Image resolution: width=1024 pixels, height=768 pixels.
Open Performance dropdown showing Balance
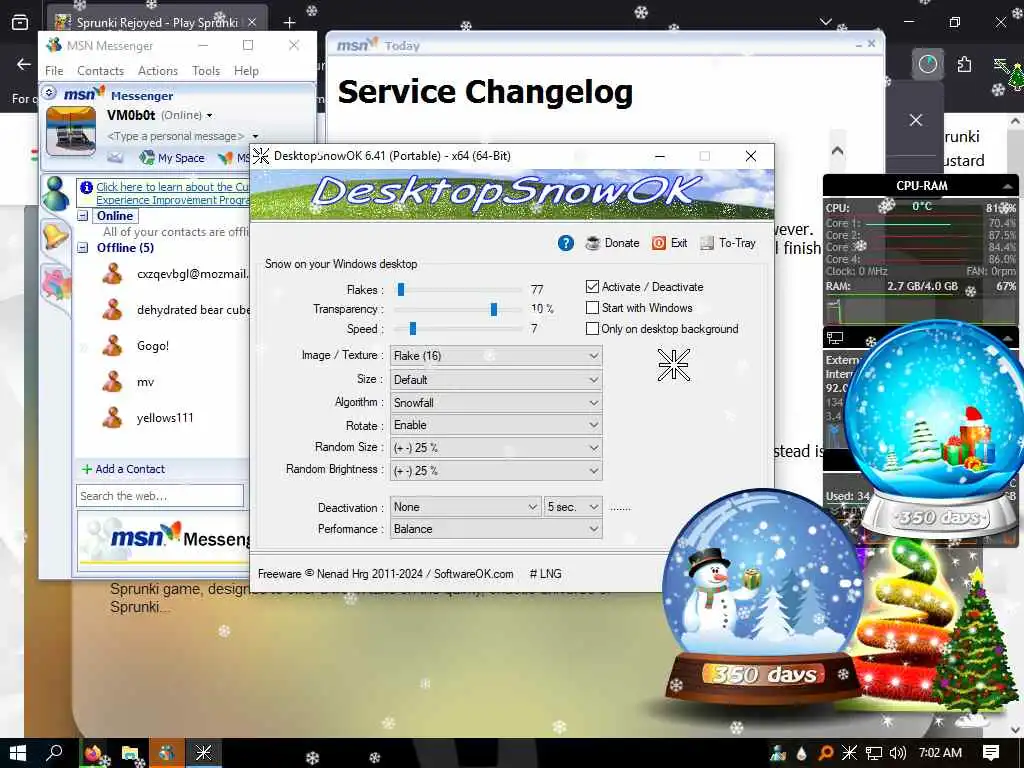tap(496, 529)
